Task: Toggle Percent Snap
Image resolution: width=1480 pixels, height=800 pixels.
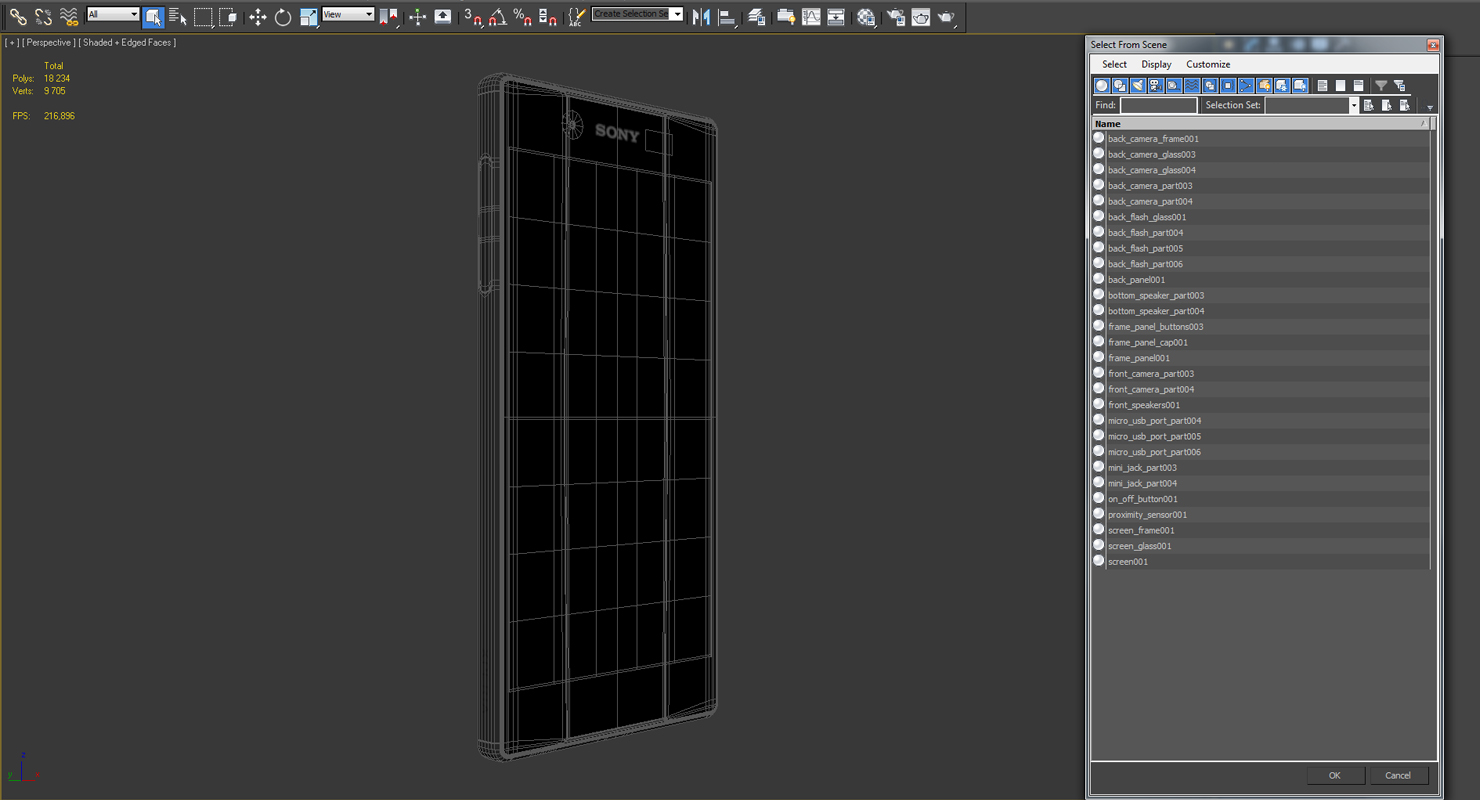Action: (523, 16)
